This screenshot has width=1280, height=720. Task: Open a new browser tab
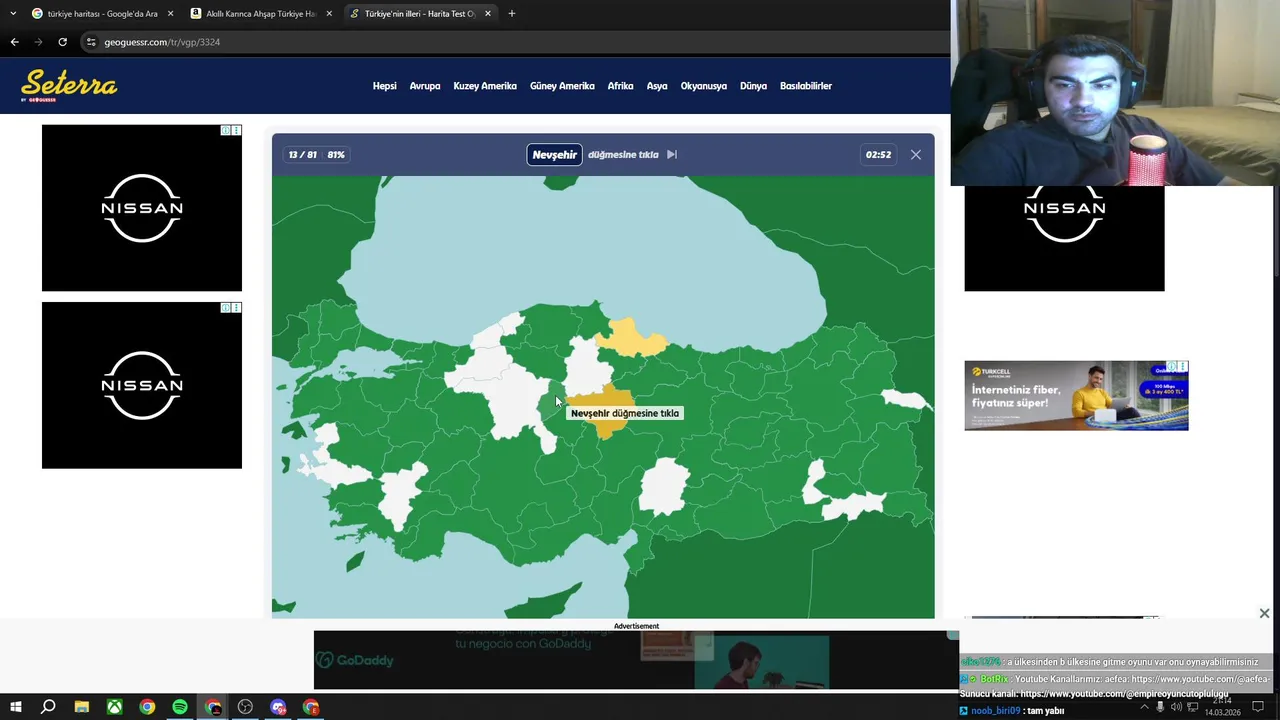pos(512,13)
